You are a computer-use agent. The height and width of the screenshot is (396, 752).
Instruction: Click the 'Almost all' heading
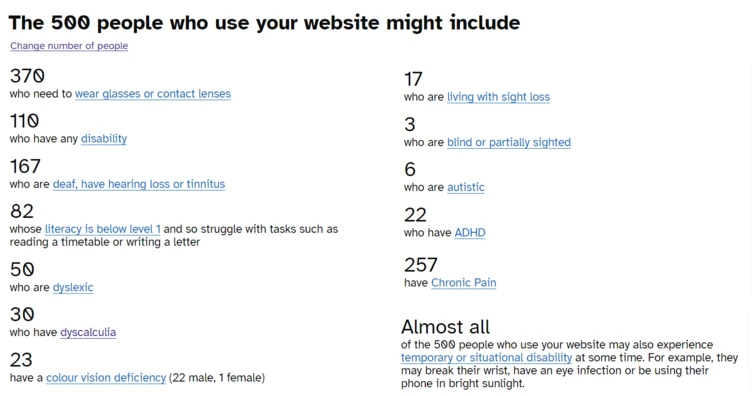coord(446,327)
